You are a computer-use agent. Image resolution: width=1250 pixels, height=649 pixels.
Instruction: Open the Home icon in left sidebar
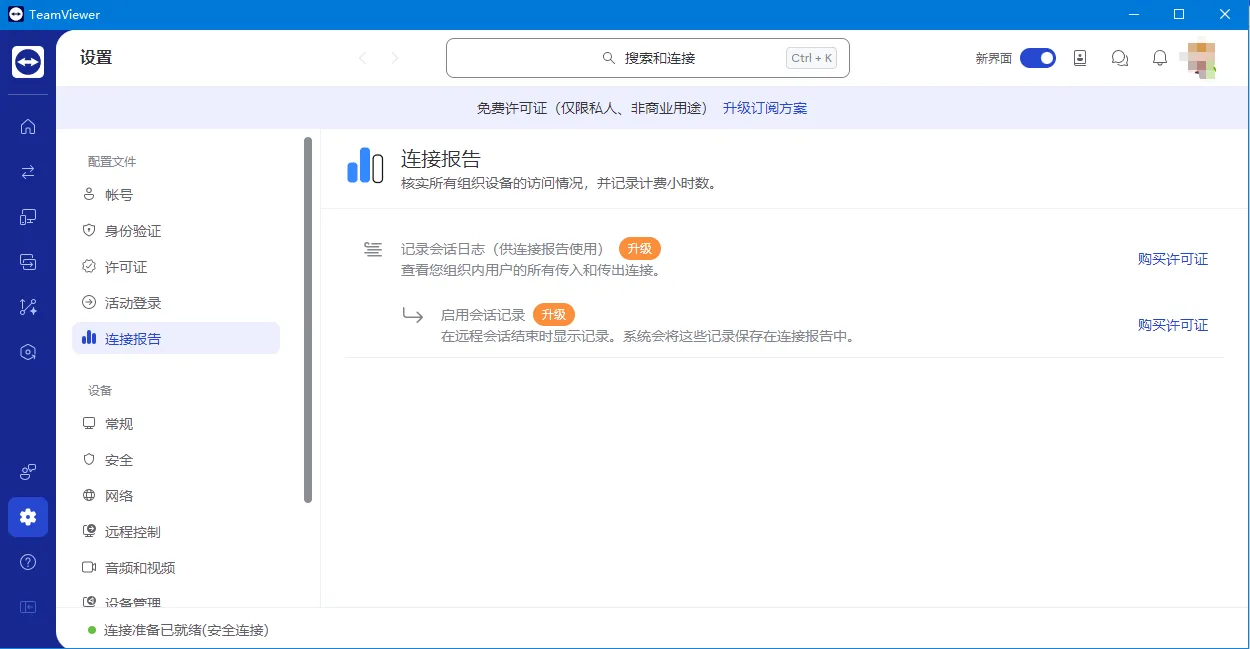coord(28,127)
